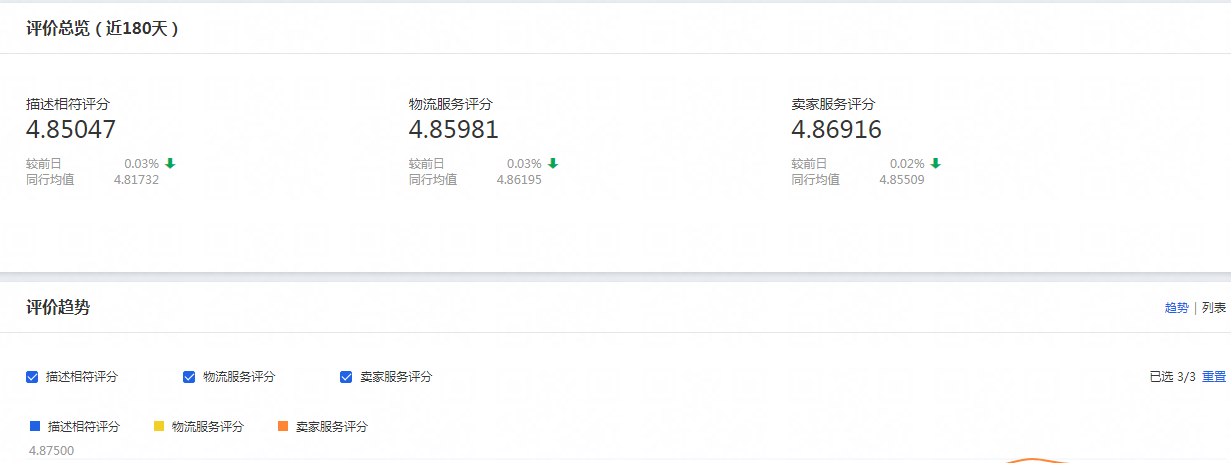The image size is (1231, 463).
Task: Click the 重置 link
Action: pyautogui.click(x=1214, y=377)
